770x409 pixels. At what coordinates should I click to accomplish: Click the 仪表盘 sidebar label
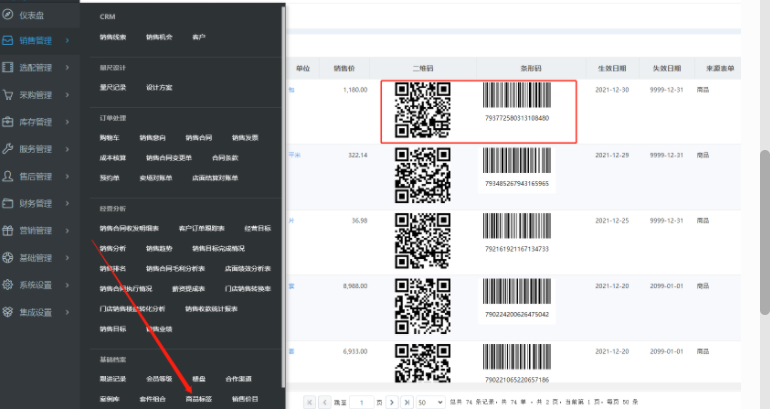point(32,15)
